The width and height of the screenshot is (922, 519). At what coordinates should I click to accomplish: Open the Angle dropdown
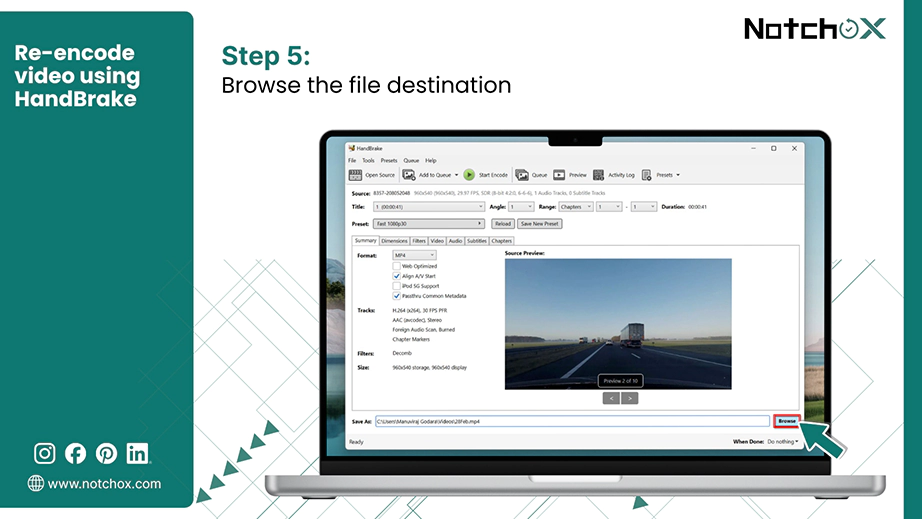[521, 207]
